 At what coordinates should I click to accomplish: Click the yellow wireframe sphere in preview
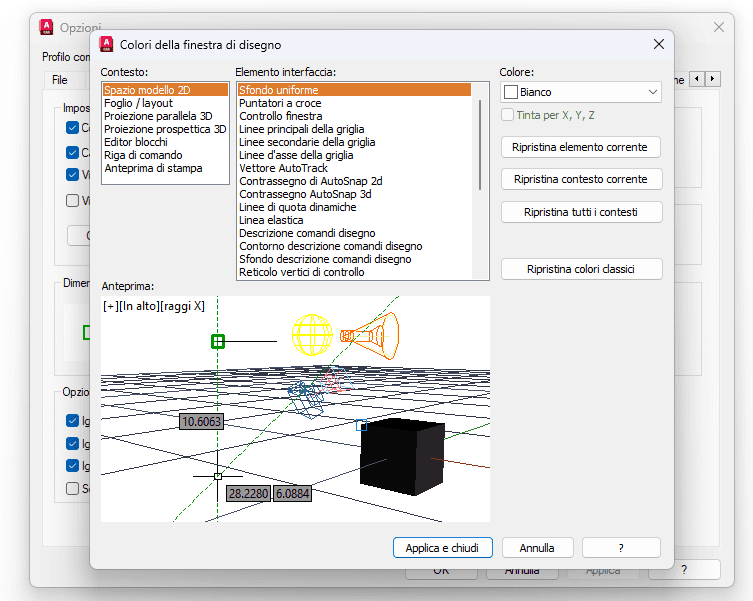[x=311, y=334]
